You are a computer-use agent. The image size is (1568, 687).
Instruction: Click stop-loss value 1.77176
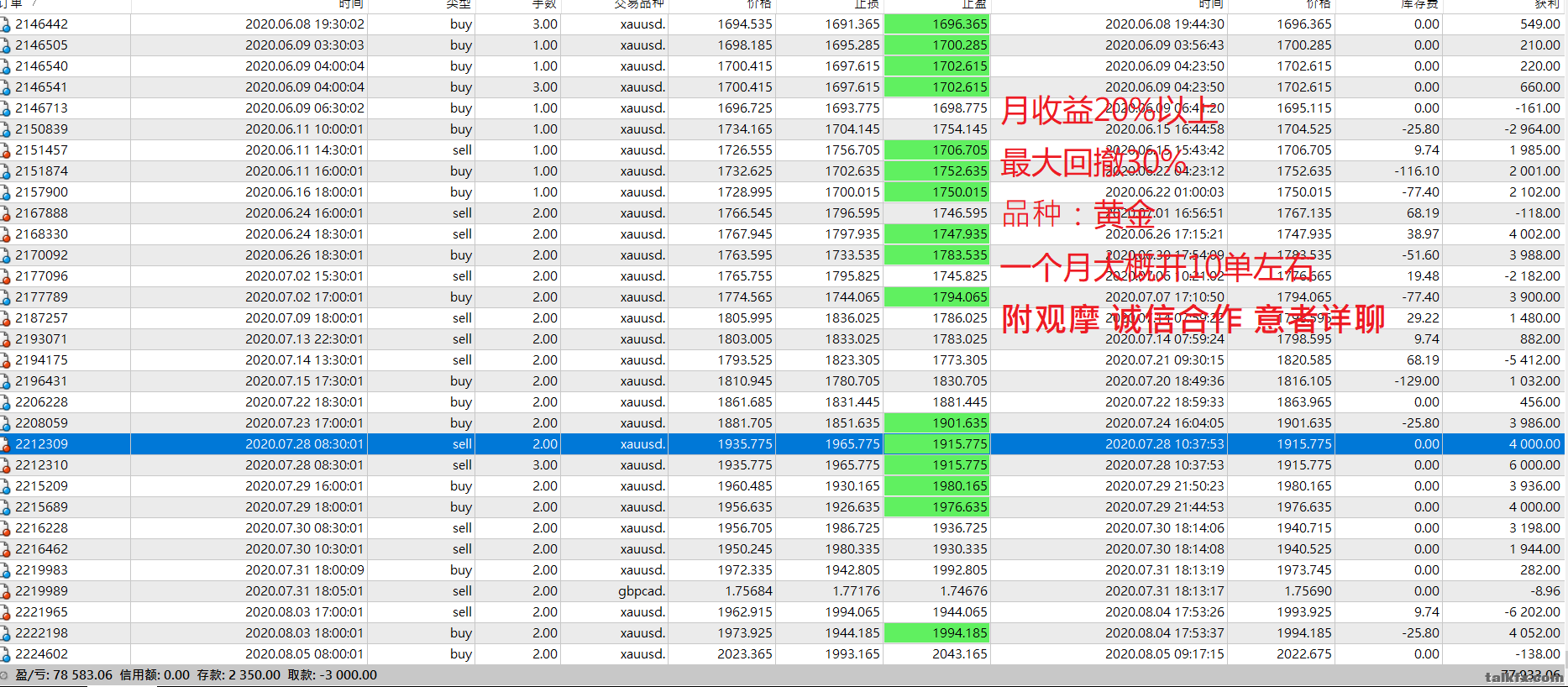point(857,591)
